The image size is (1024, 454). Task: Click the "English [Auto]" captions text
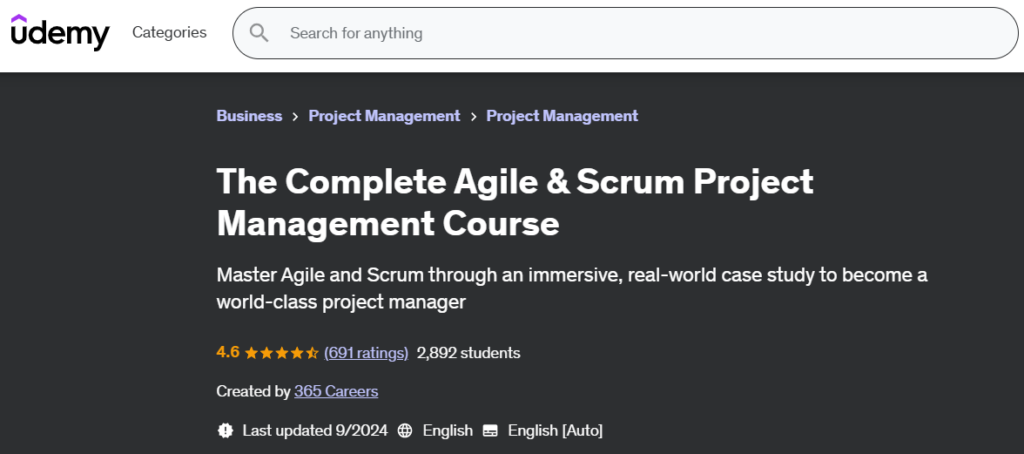click(x=555, y=430)
